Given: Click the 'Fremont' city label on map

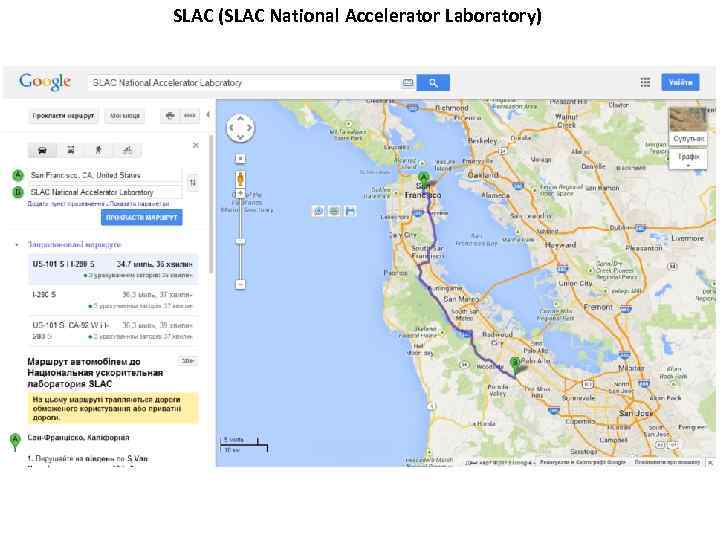Looking at the screenshot, I should tap(598, 307).
